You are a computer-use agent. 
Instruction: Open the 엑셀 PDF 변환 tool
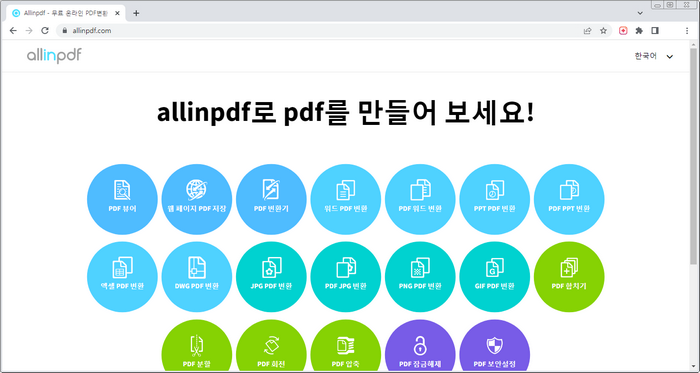(x=122, y=277)
